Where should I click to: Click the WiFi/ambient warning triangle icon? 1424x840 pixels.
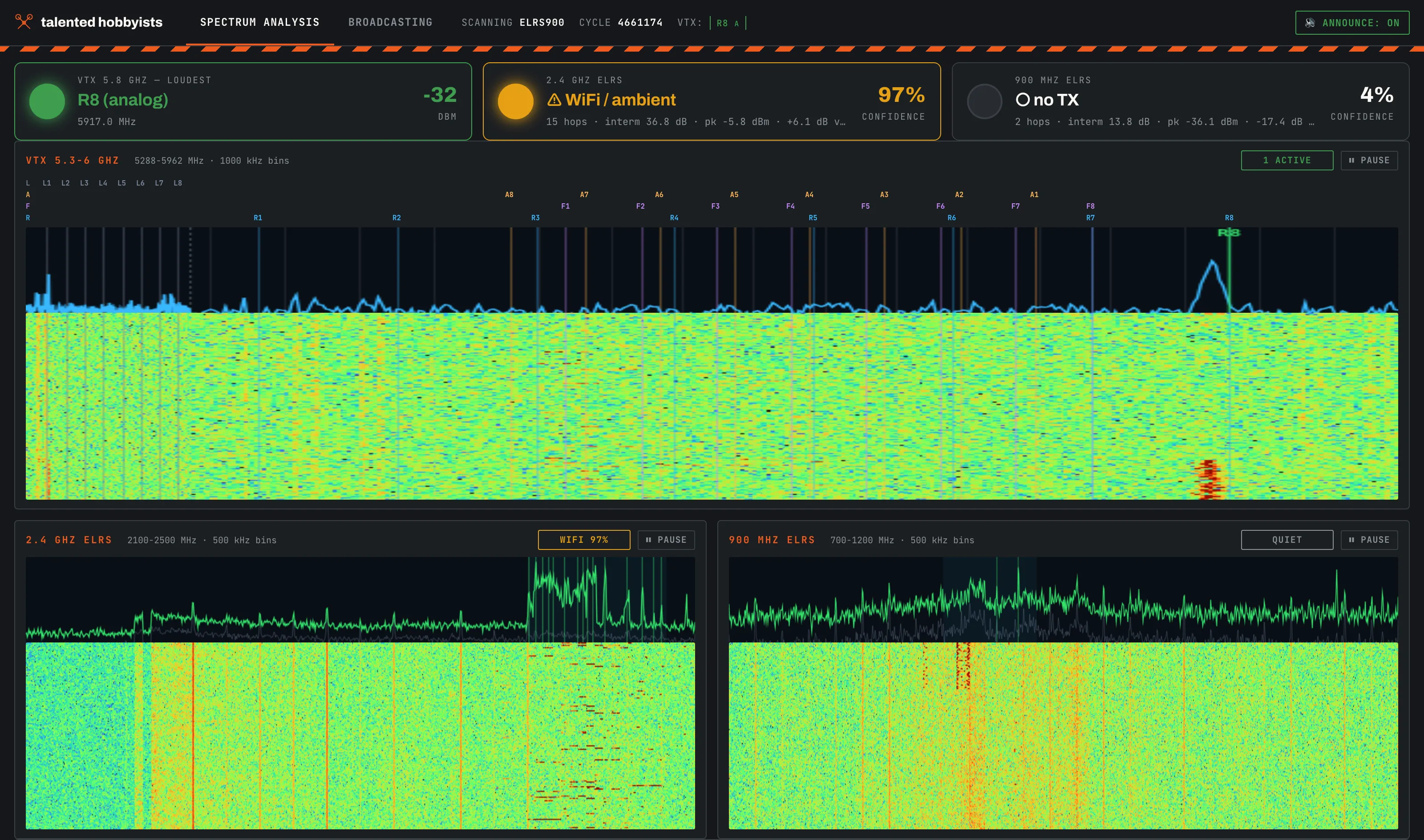pos(554,100)
